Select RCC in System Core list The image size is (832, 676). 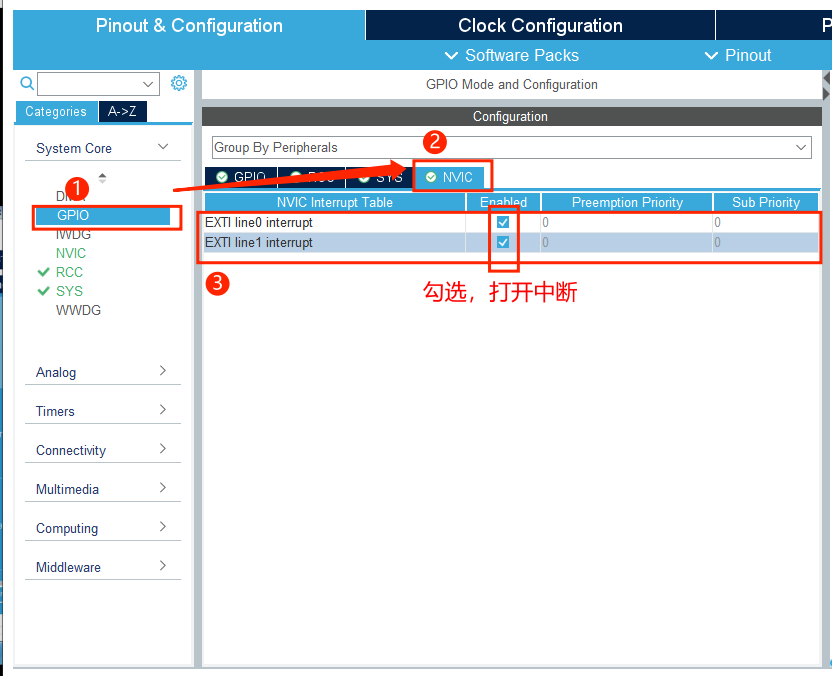pyautogui.click(x=69, y=273)
